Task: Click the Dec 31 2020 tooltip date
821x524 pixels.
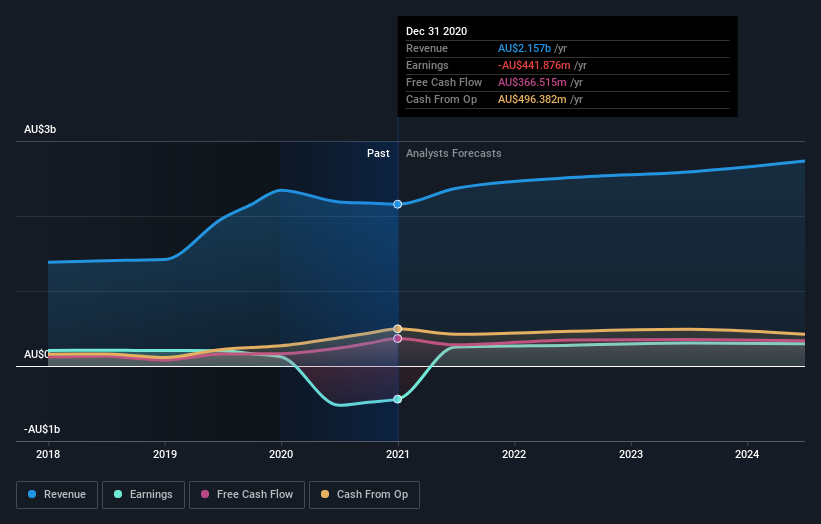Action: [x=437, y=31]
